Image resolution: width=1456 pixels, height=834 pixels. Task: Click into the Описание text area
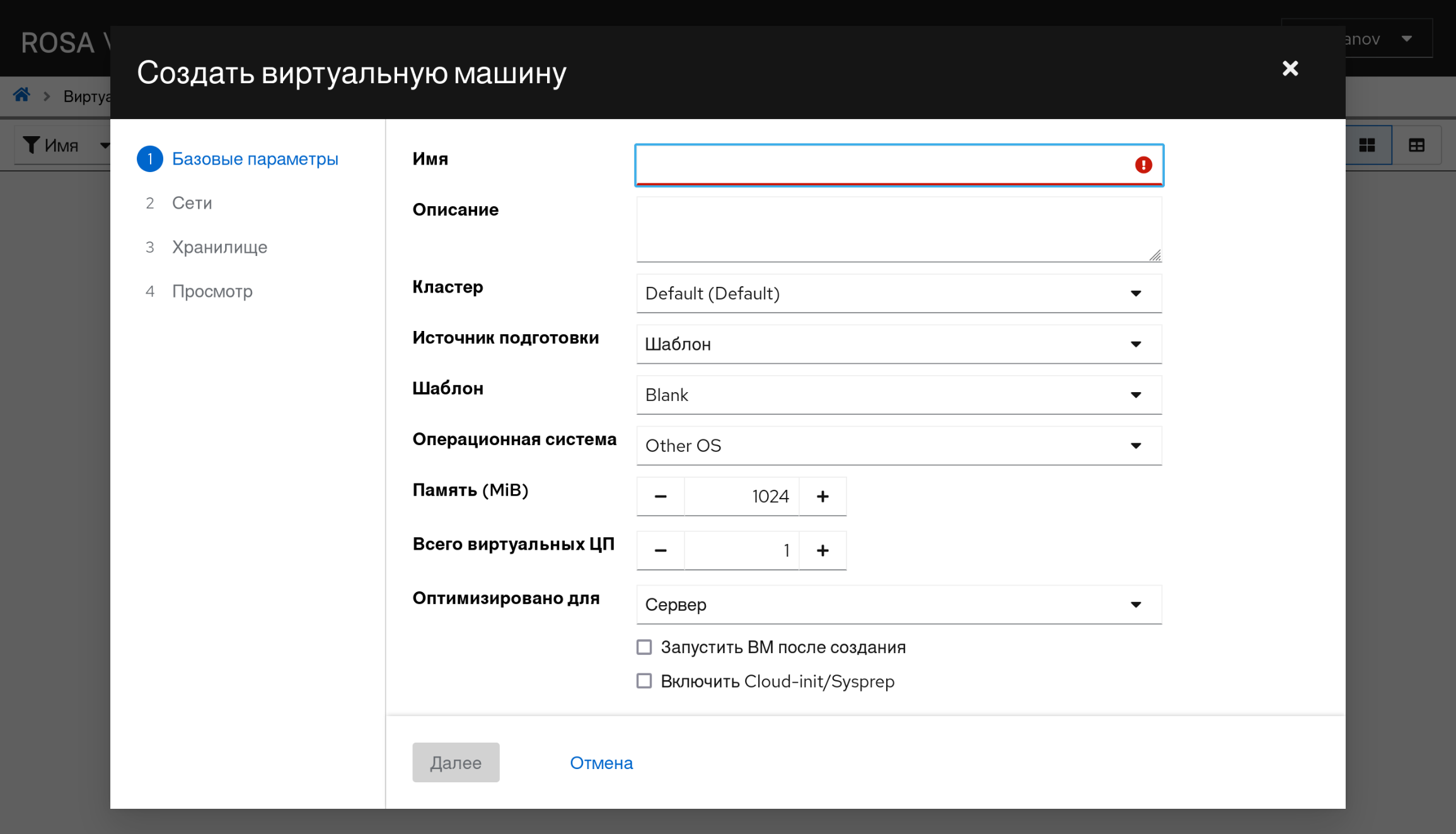[898, 229]
